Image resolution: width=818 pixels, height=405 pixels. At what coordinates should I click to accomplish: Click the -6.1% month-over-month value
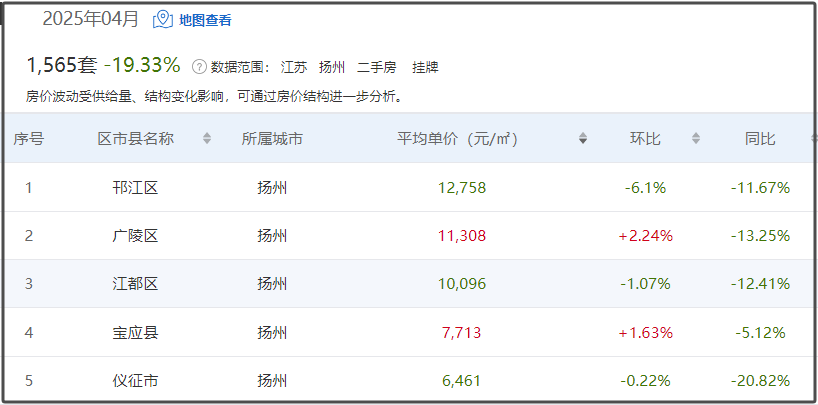coord(645,187)
